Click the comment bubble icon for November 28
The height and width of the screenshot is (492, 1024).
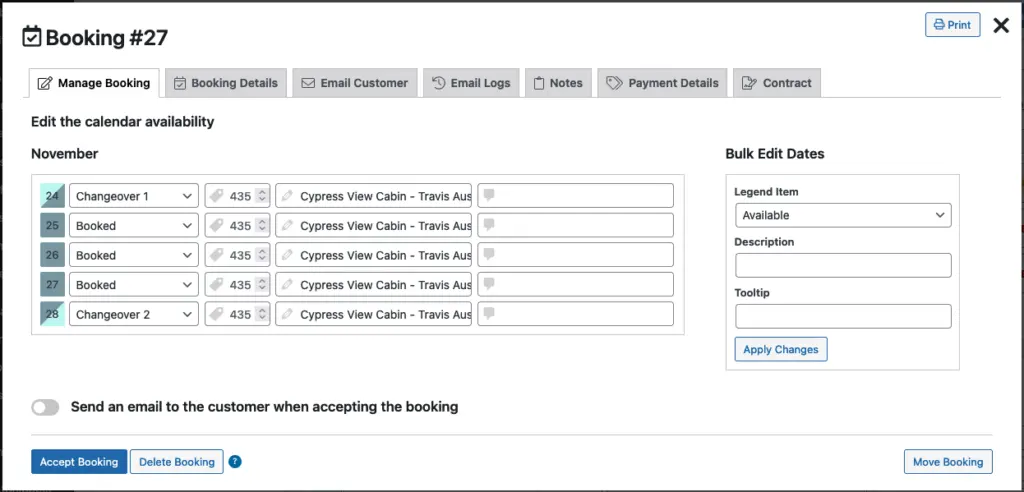[x=489, y=314]
